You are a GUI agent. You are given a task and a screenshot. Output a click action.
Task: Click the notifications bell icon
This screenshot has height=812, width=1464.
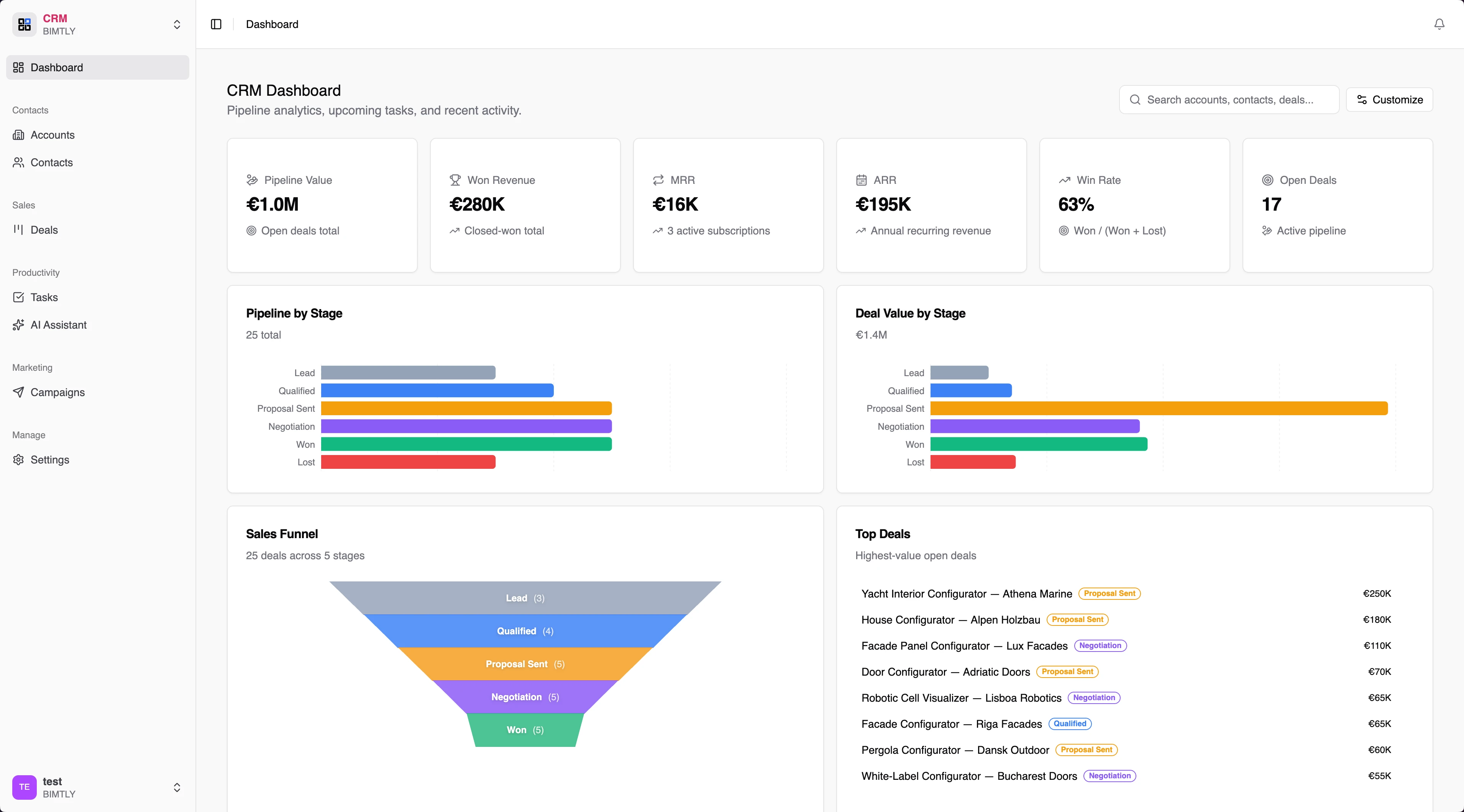coord(1439,24)
